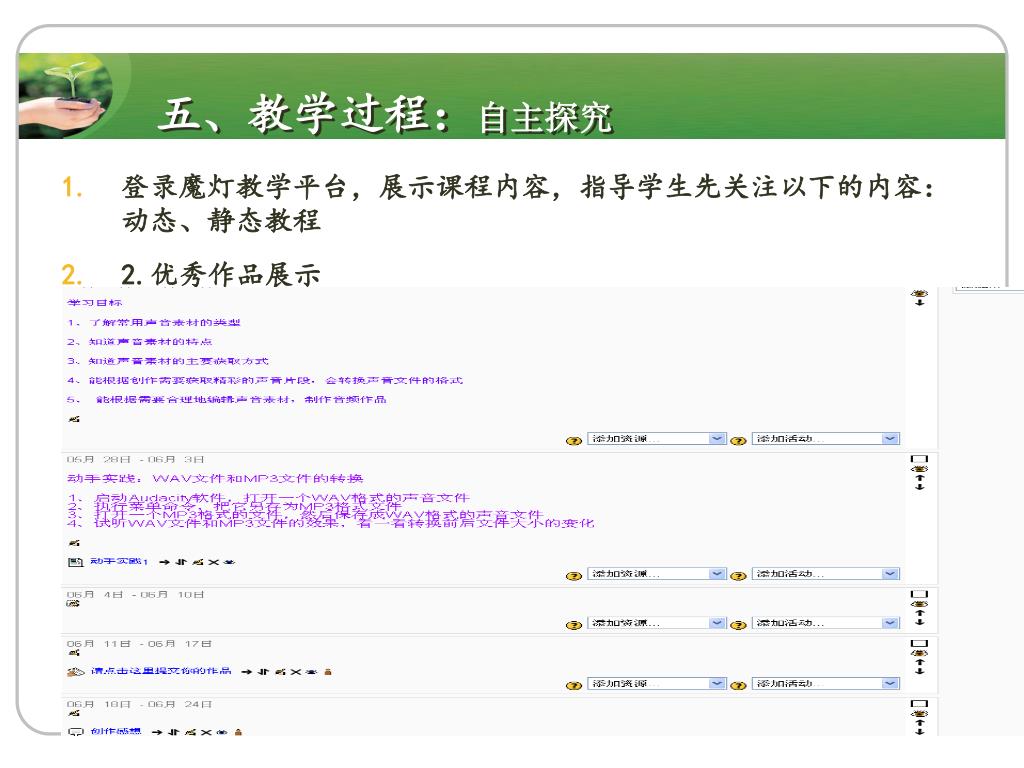The height and width of the screenshot is (768, 1024).
Task: Click the 学习目标 heading text
Action: pyautogui.click(x=95, y=302)
